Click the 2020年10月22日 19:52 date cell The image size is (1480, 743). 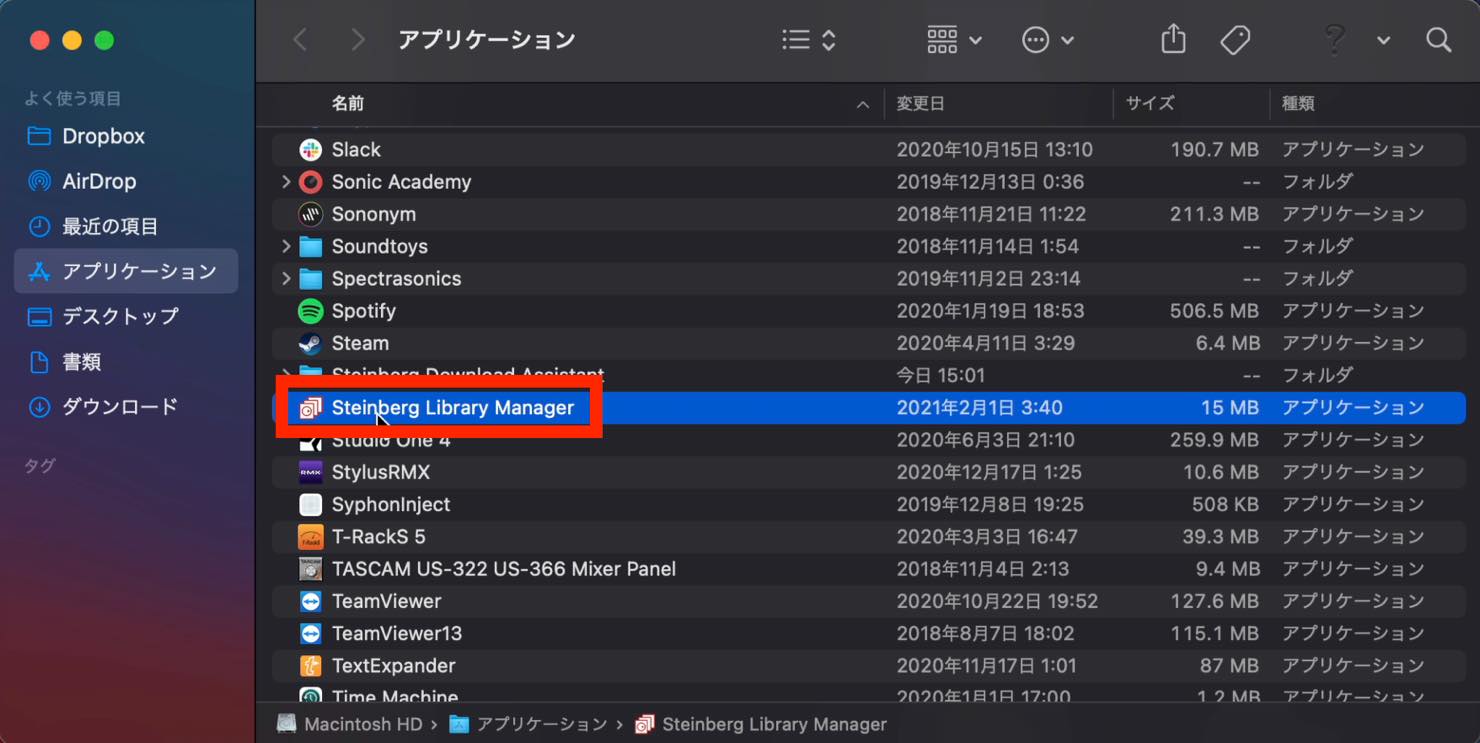point(997,601)
